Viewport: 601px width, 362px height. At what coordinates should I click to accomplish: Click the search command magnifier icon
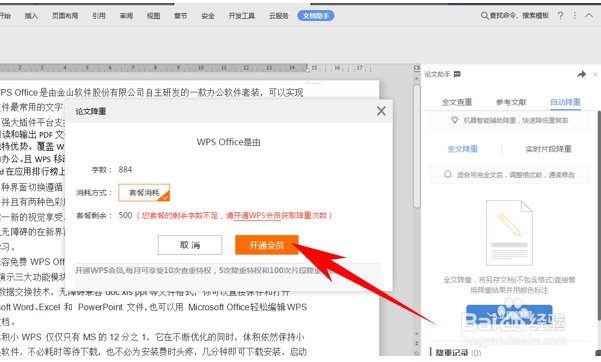(484, 16)
